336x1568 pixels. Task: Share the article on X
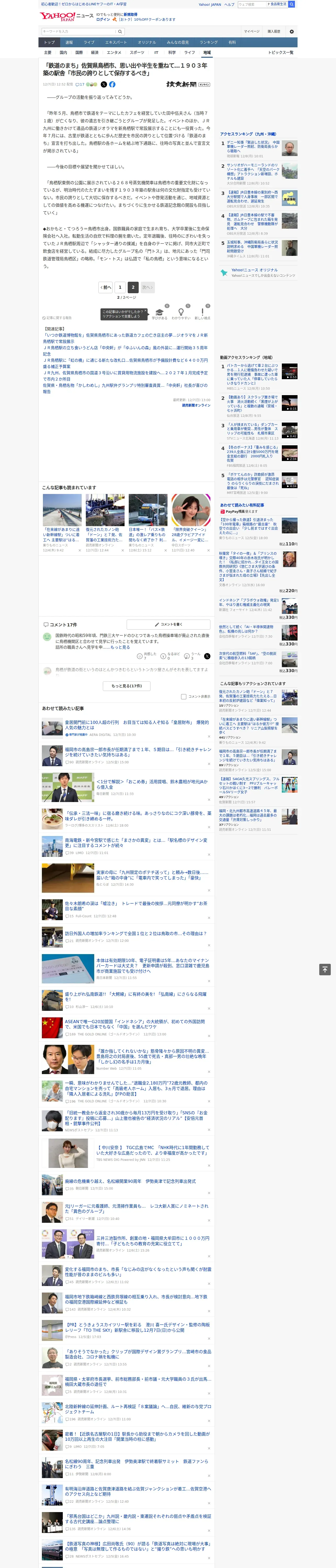pos(104,85)
